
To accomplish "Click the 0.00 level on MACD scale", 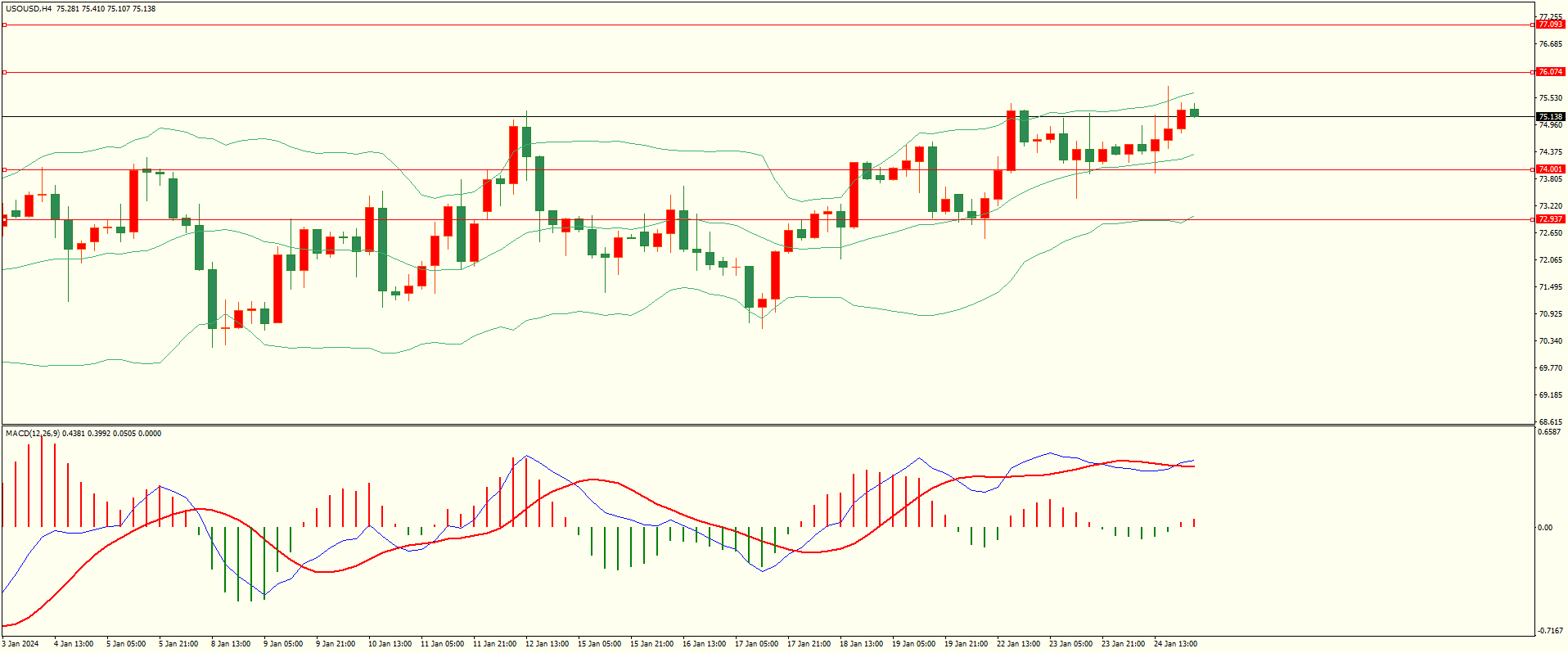I will [x=1544, y=528].
